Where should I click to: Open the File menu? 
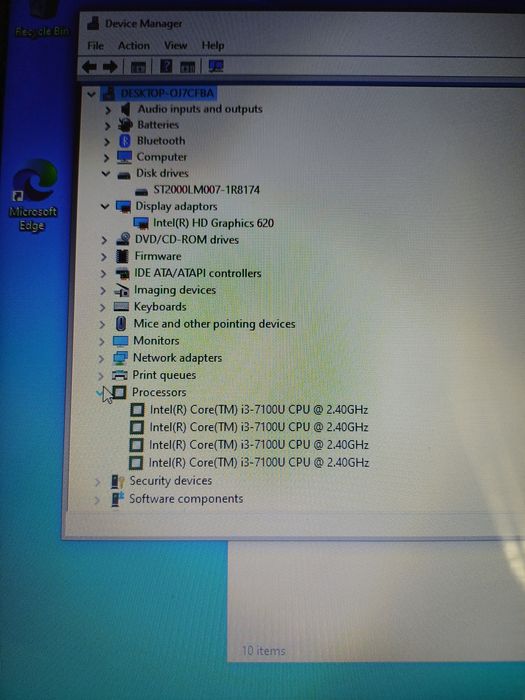pos(96,46)
